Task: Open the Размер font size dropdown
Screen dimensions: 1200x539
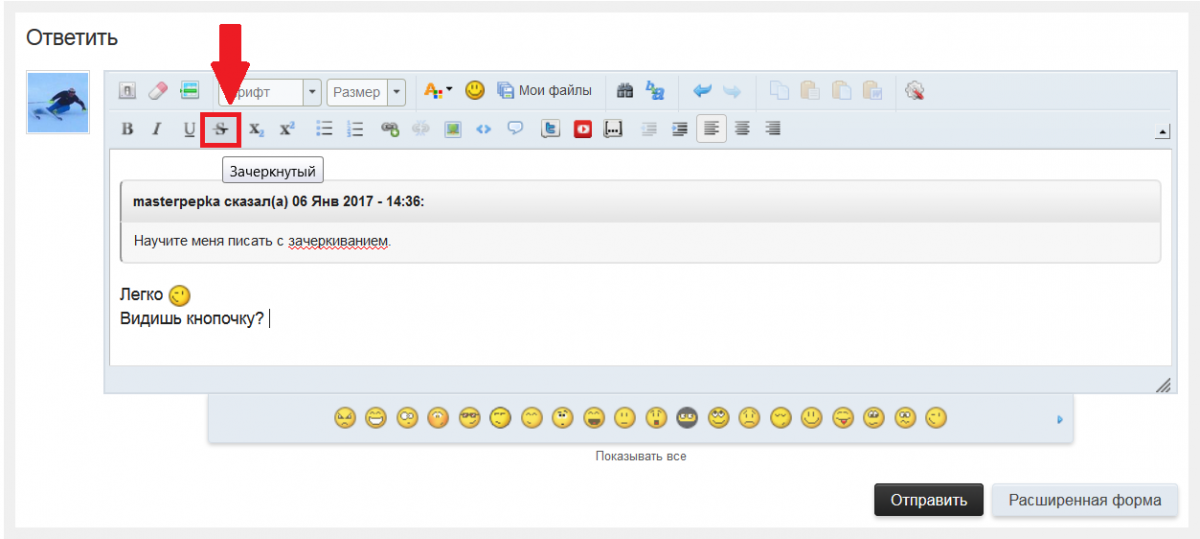Action: pyautogui.click(x=397, y=92)
